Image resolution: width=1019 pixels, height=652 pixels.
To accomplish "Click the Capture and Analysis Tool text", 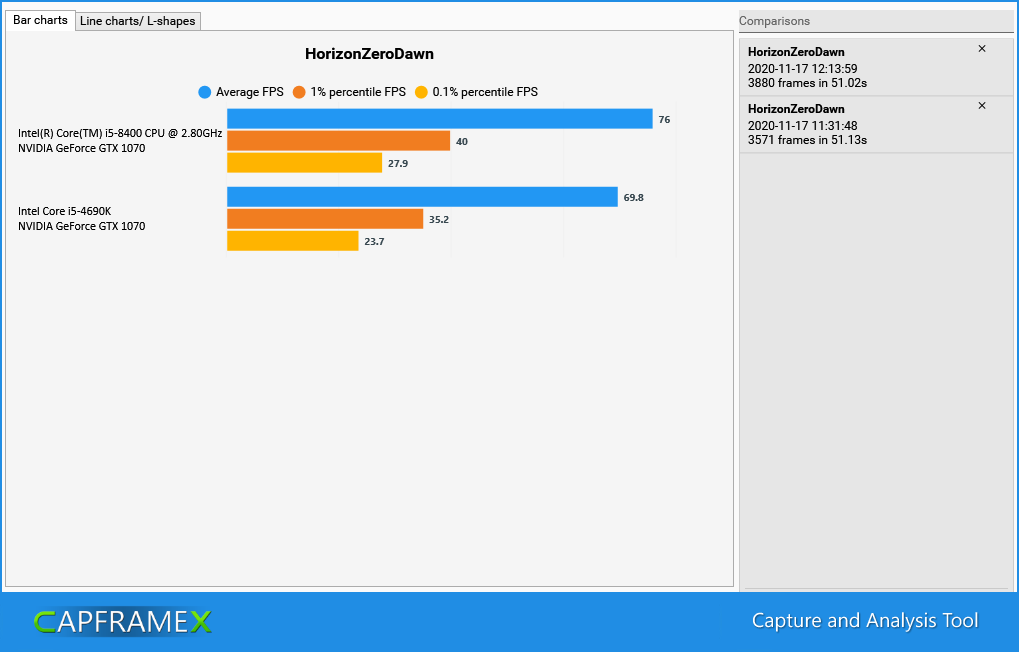I will [x=865, y=621].
